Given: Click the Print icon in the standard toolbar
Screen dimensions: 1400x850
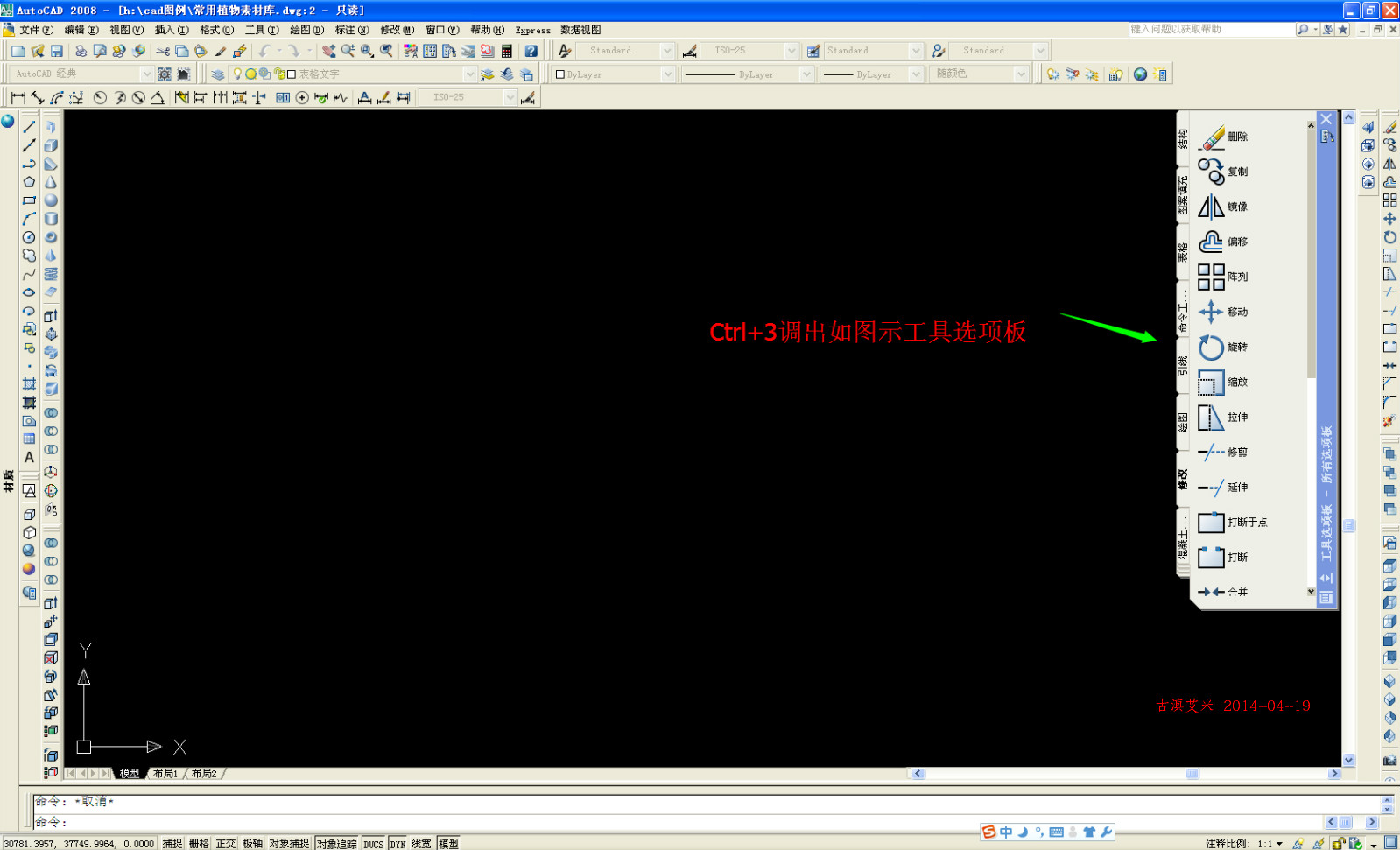Looking at the screenshot, I should pos(81,51).
